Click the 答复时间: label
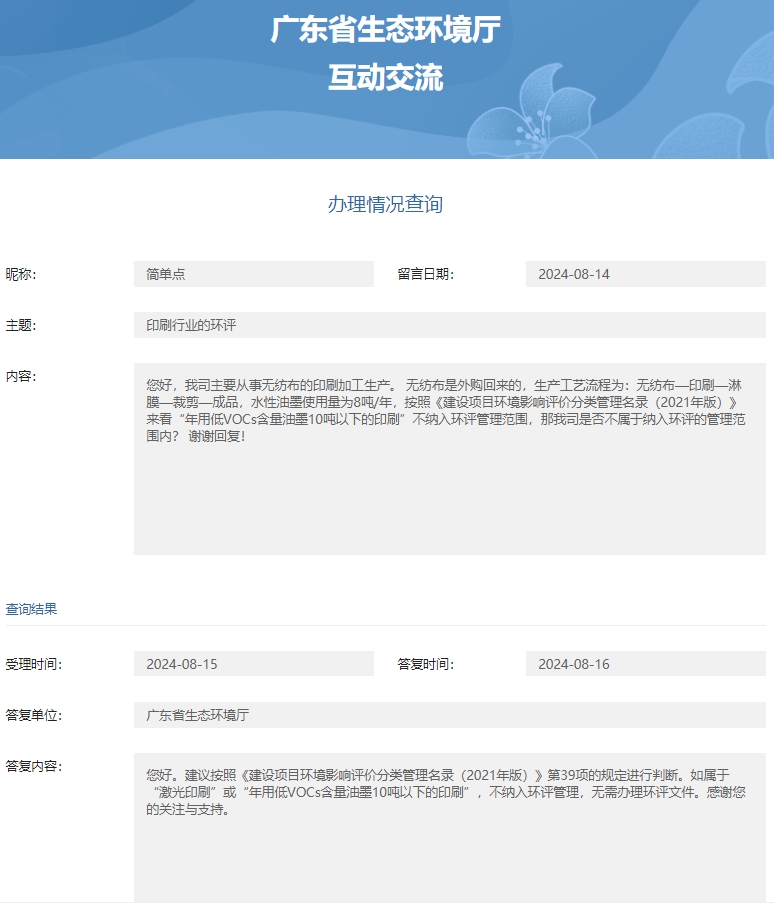The height and width of the screenshot is (903, 774). [x=426, y=664]
